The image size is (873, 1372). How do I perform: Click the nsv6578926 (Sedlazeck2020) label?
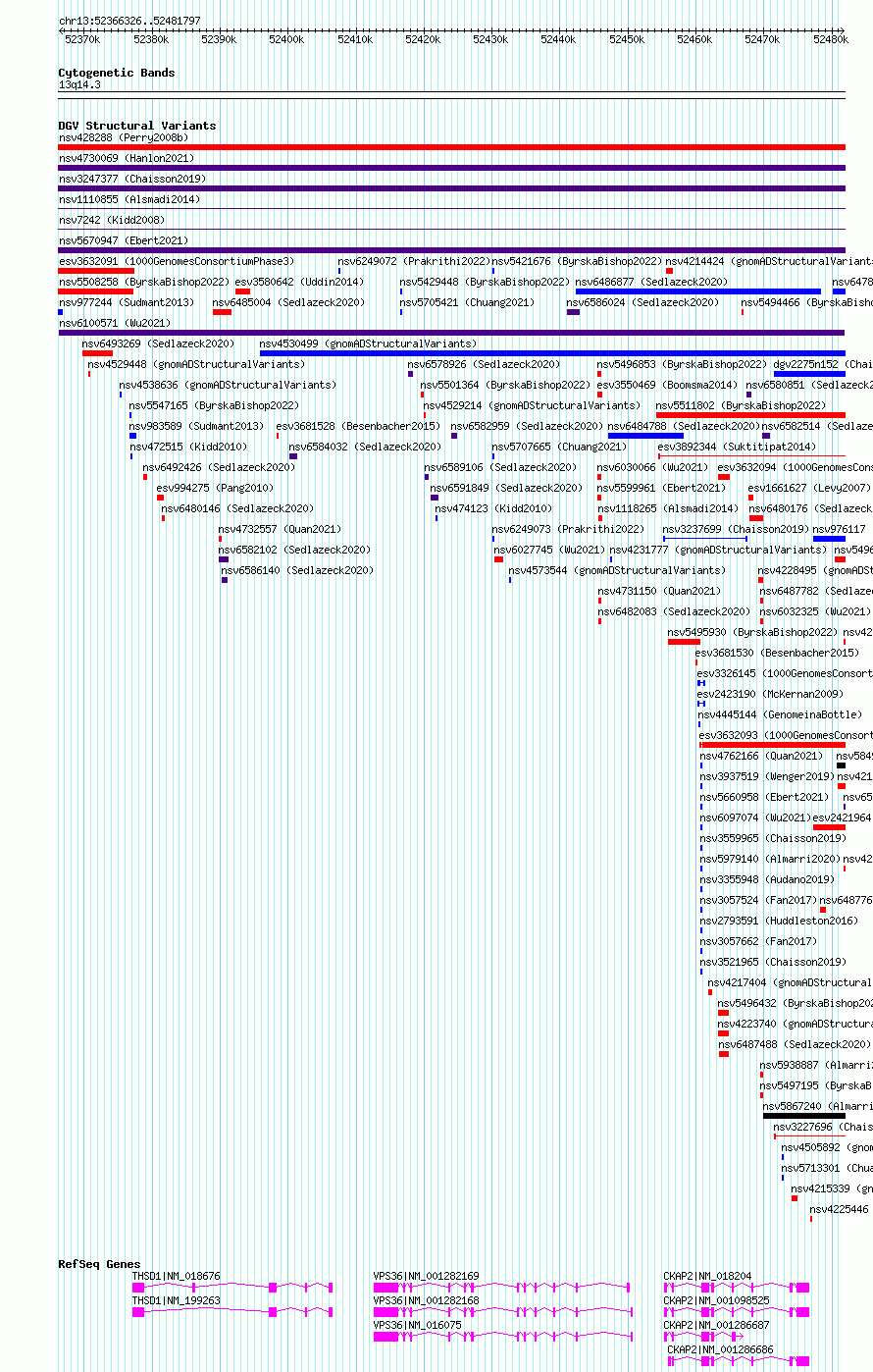(485, 364)
